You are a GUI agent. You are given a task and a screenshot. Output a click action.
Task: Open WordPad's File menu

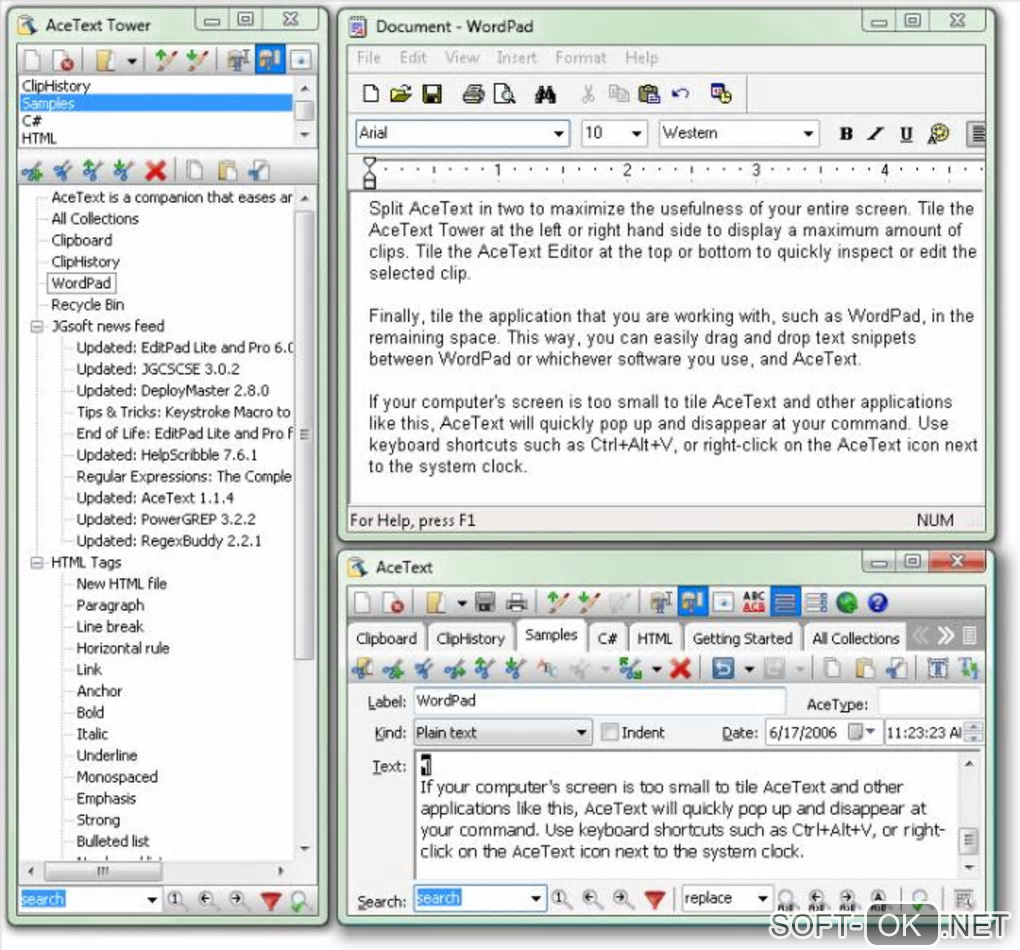368,58
